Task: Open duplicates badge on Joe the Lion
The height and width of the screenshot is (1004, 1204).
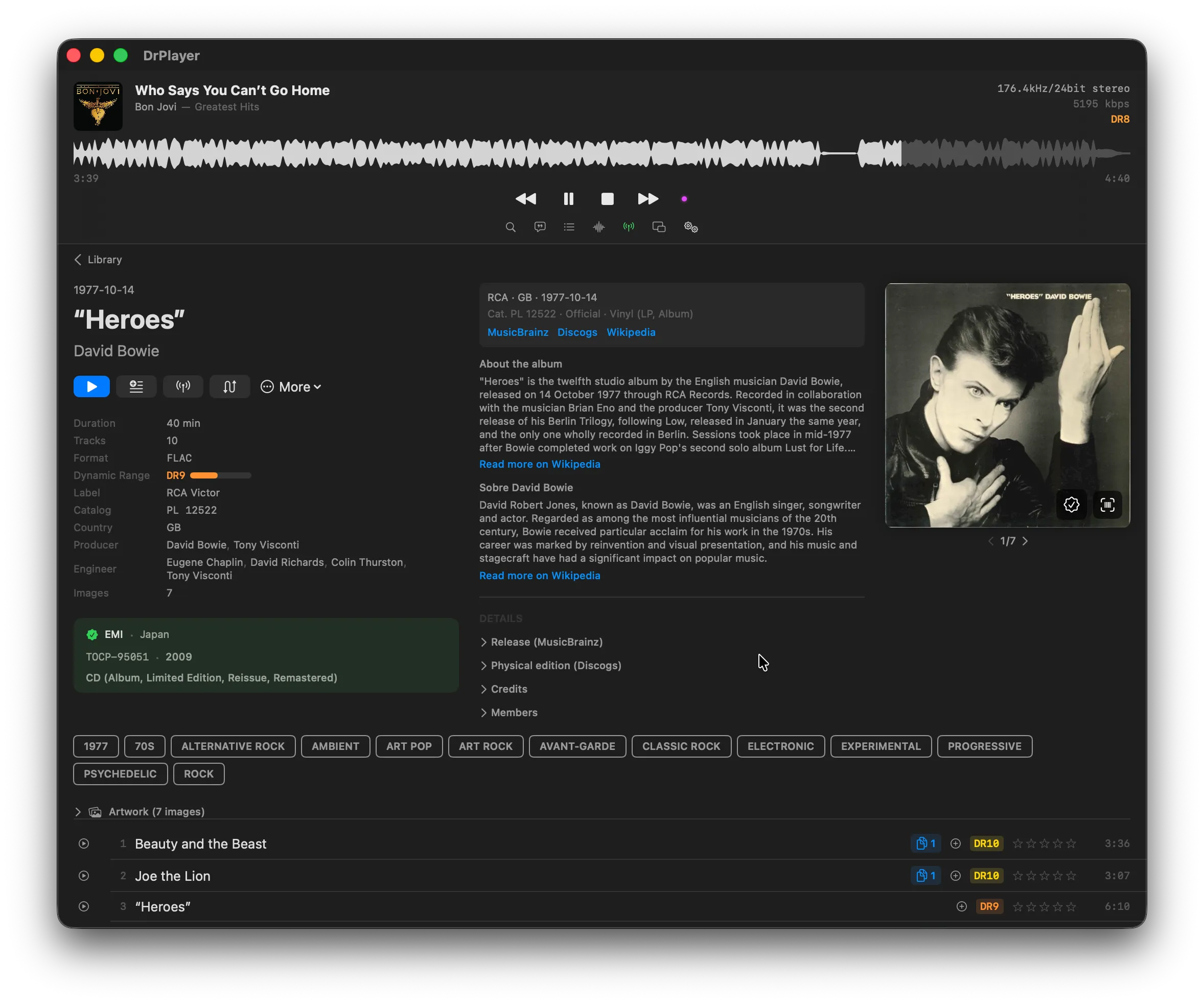Action: (926, 876)
